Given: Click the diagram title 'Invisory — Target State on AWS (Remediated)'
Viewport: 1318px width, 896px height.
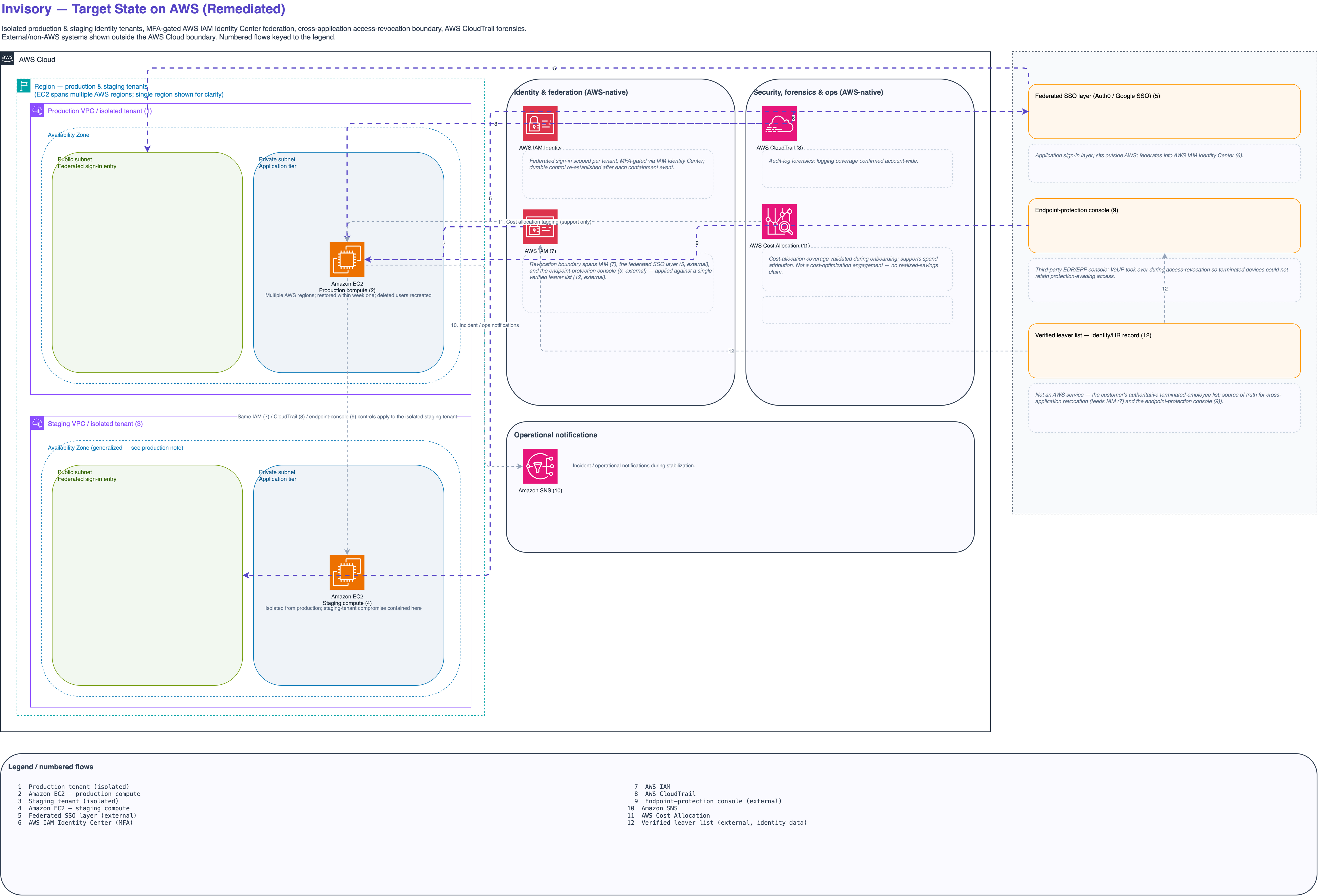Looking at the screenshot, I should (x=144, y=9).
